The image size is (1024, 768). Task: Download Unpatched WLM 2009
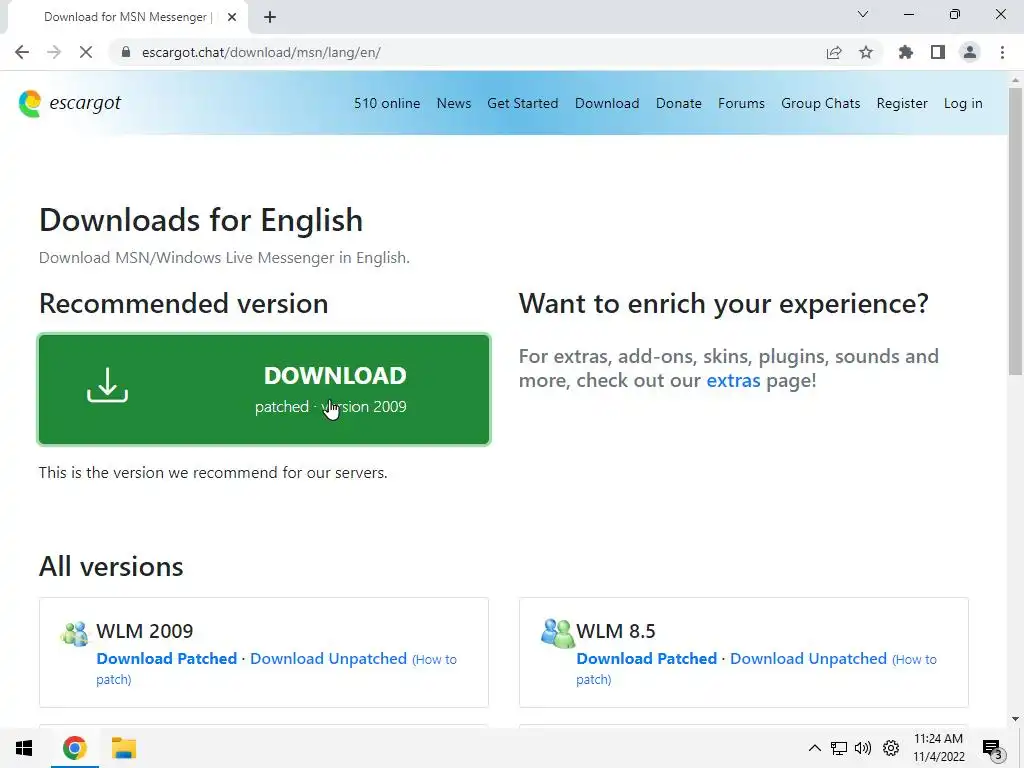coord(328,658)
